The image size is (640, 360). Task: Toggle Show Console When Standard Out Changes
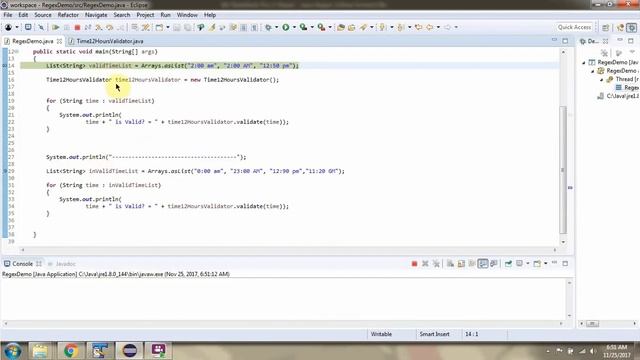pos(483,264)
